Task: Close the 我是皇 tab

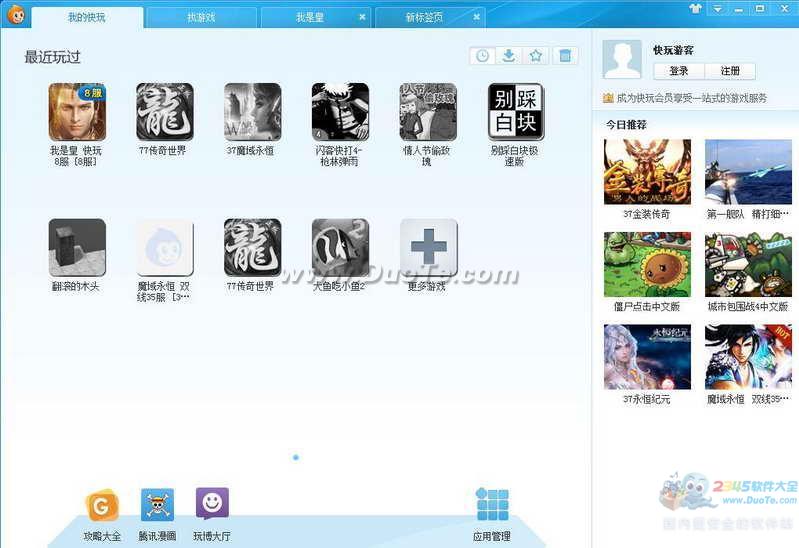Action: (x=362, y=17)
